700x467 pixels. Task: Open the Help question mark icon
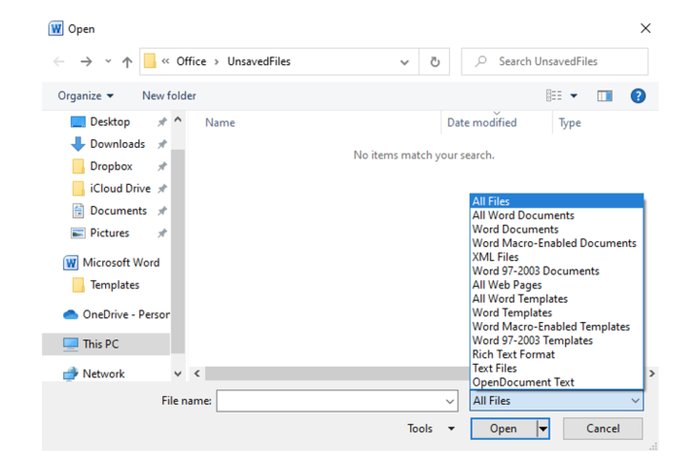pos(637,96)
